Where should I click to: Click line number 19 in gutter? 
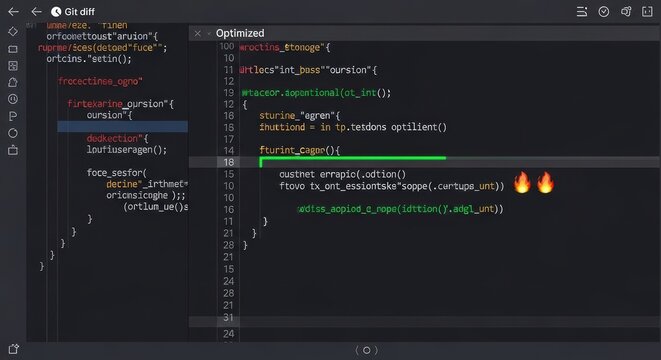(x=228, y=93)
